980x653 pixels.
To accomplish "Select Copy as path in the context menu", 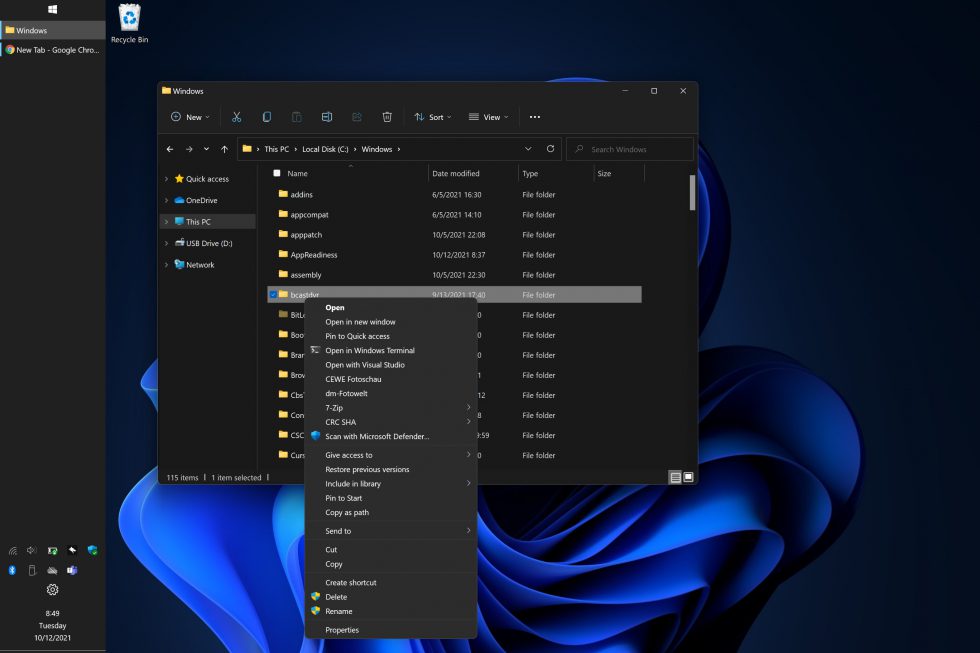I will click(347, 512).
